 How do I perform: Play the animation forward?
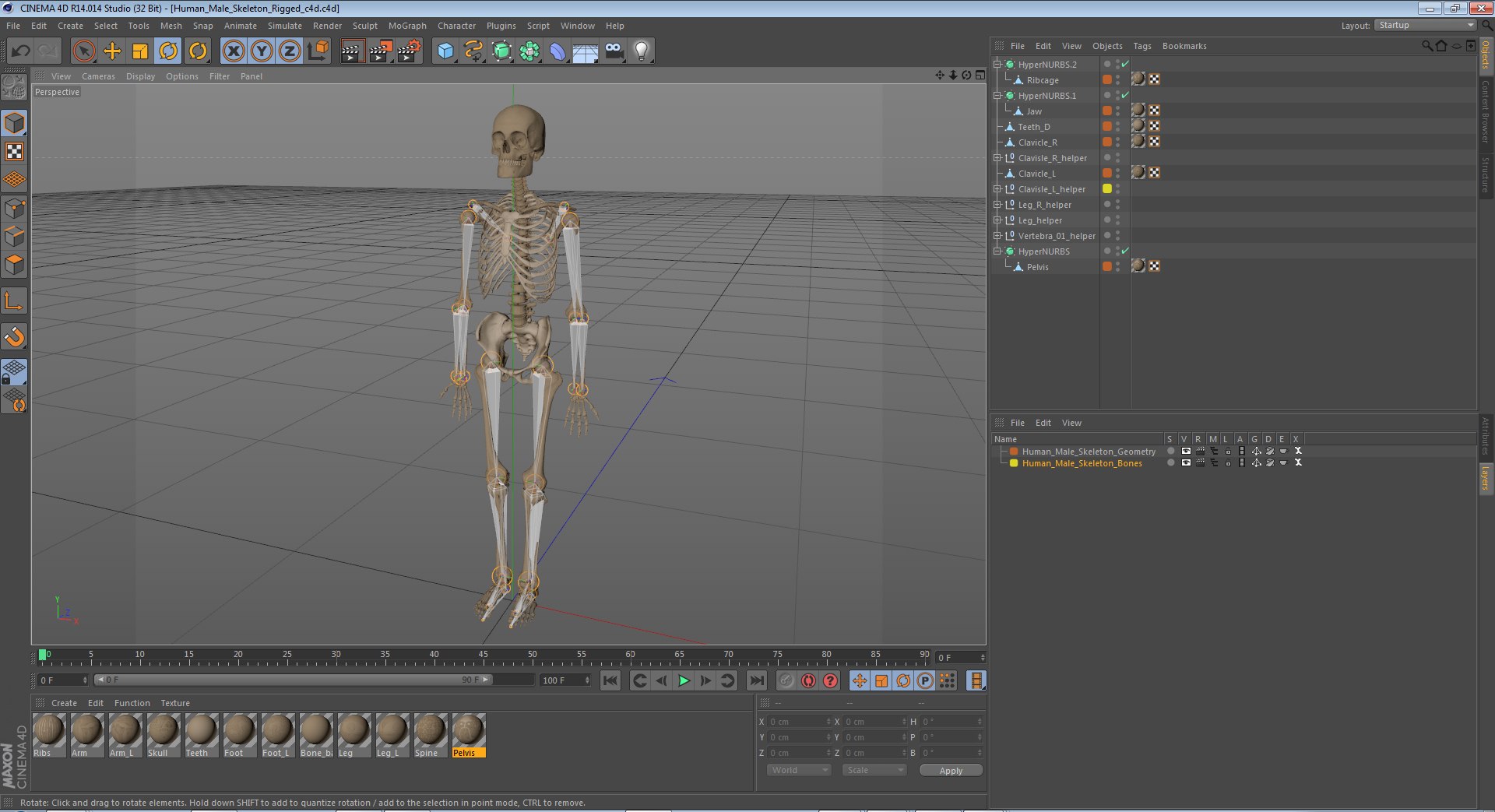coord(683,680)
